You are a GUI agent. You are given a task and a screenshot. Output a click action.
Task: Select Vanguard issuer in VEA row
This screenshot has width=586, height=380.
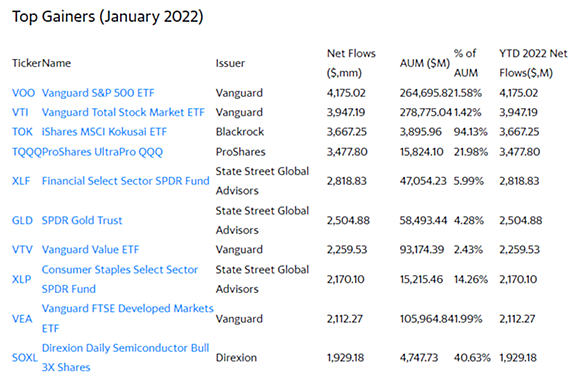(x=239, y=319)
